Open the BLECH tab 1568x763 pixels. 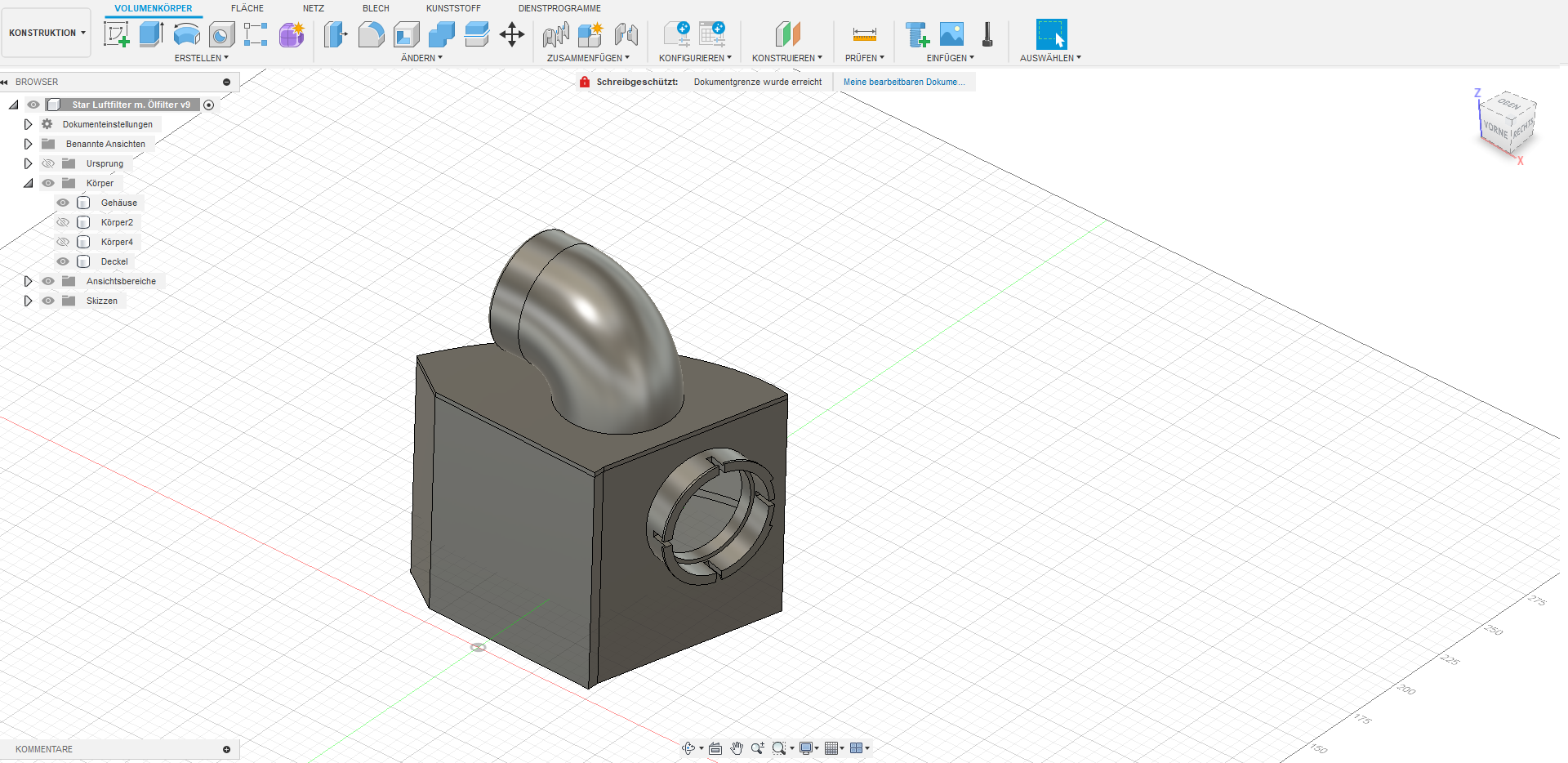pos(376,8)
